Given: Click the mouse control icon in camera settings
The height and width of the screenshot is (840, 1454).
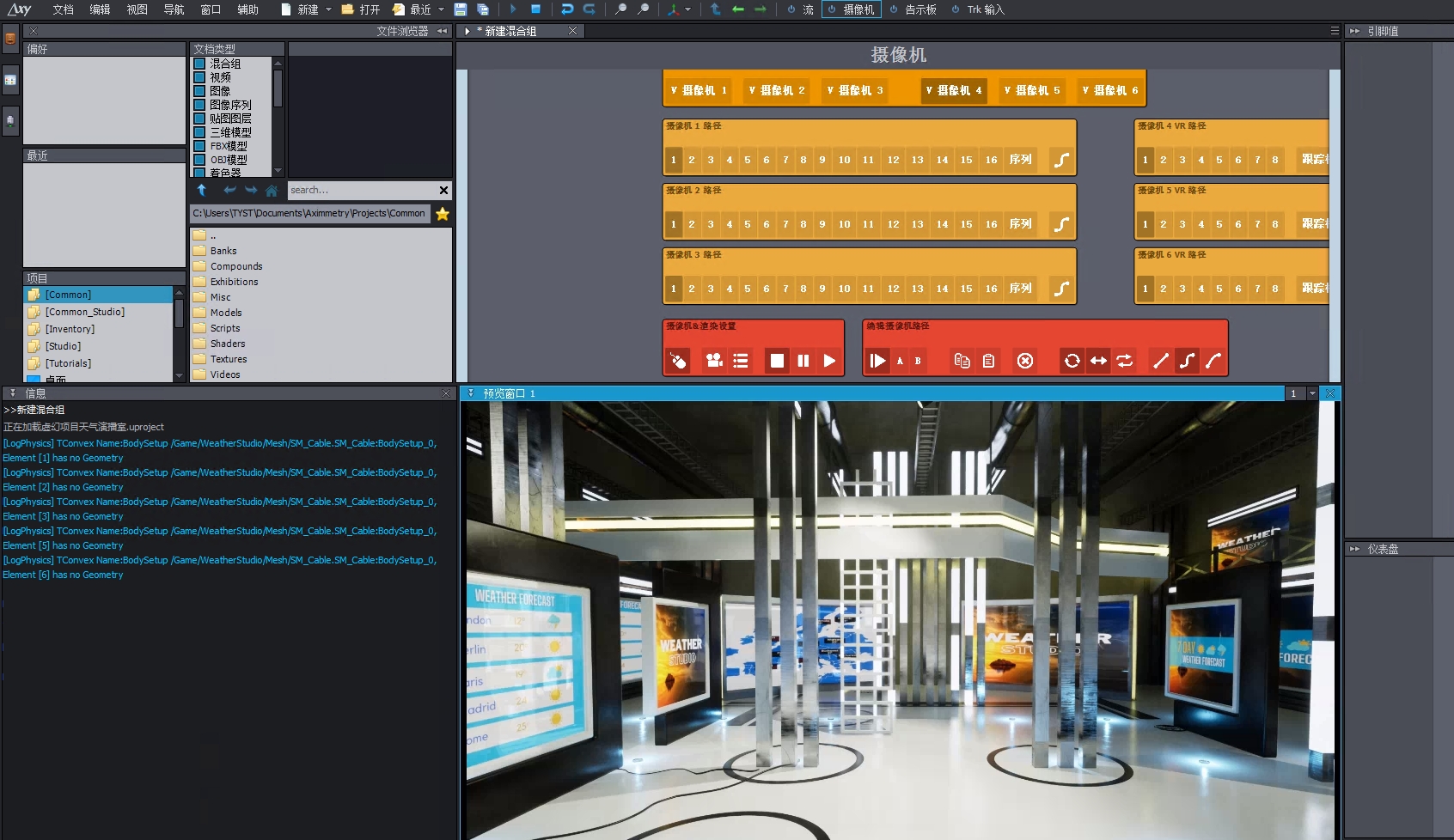Looking at the screenshot, I should tap(679, 361).
